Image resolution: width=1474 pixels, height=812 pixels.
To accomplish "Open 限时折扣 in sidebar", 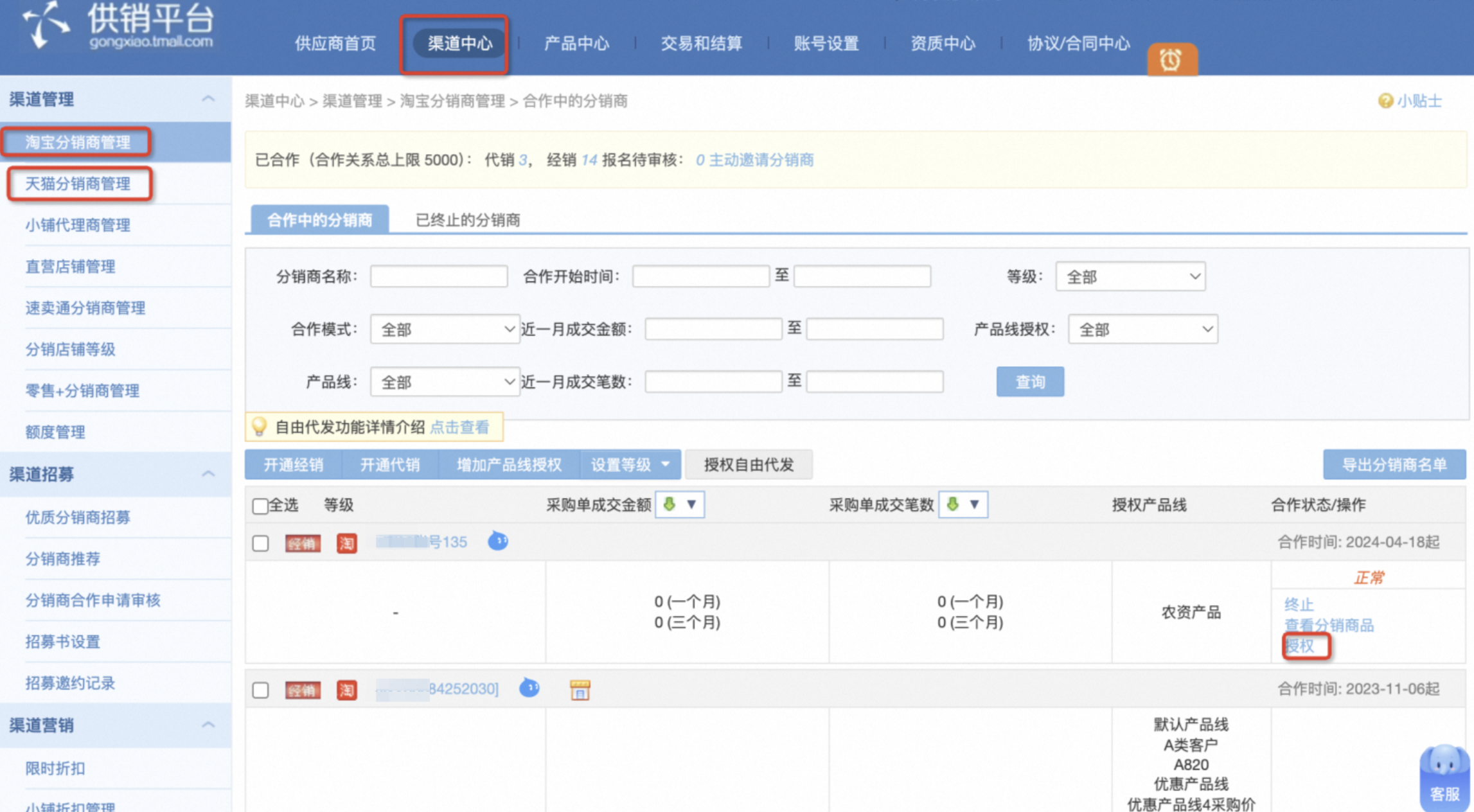I will (x=55, y=768).
